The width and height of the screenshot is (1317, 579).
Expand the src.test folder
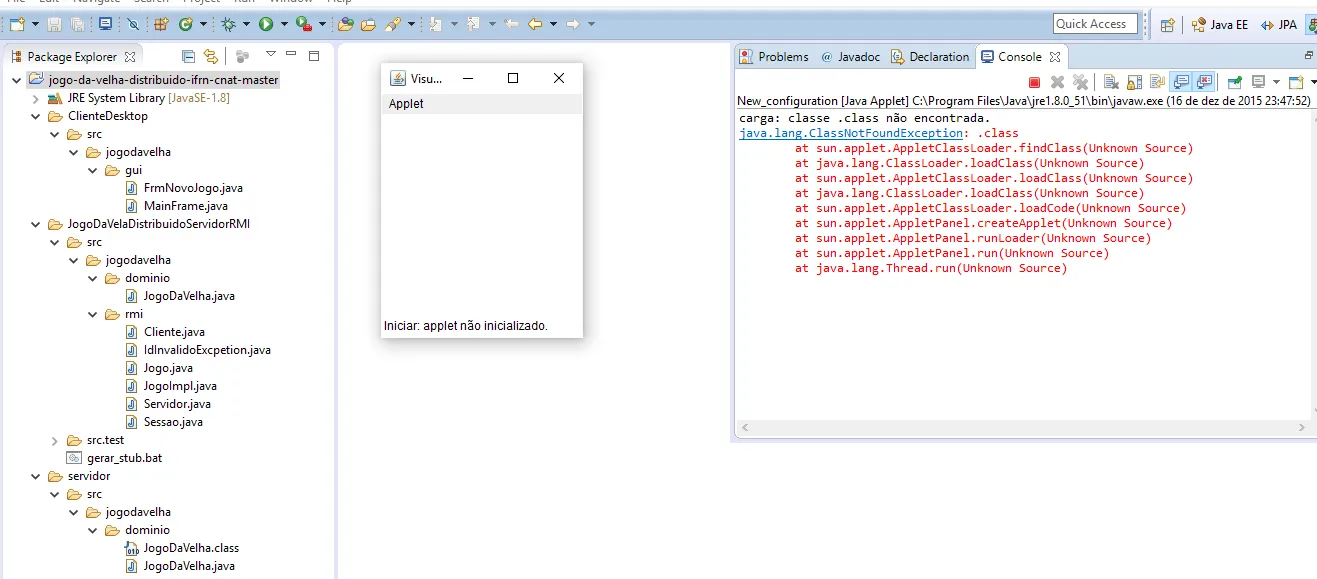[54, 440]
